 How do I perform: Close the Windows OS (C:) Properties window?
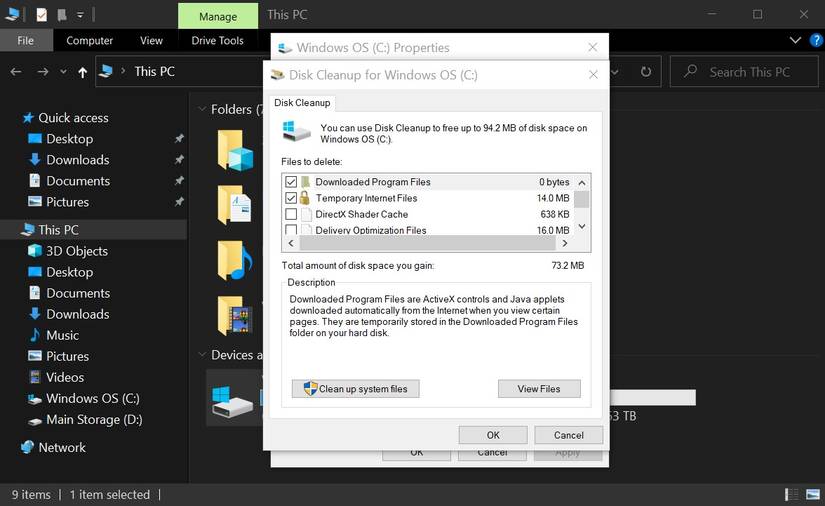pos(592,47)
